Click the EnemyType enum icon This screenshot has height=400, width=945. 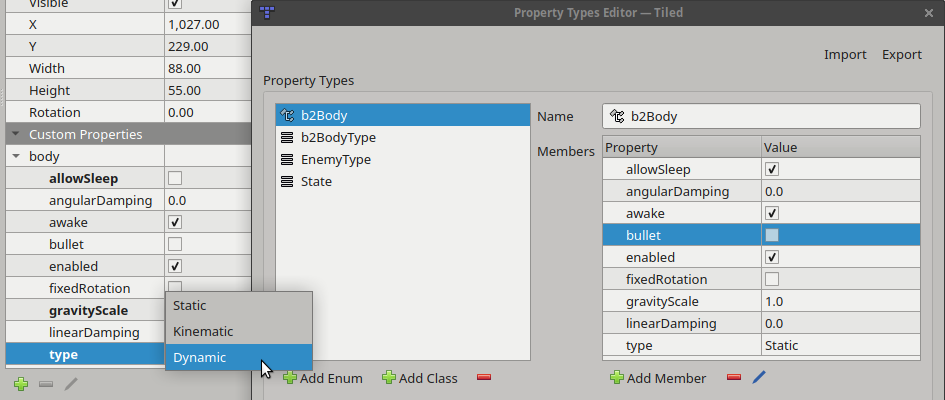click(x=287, y=160)
